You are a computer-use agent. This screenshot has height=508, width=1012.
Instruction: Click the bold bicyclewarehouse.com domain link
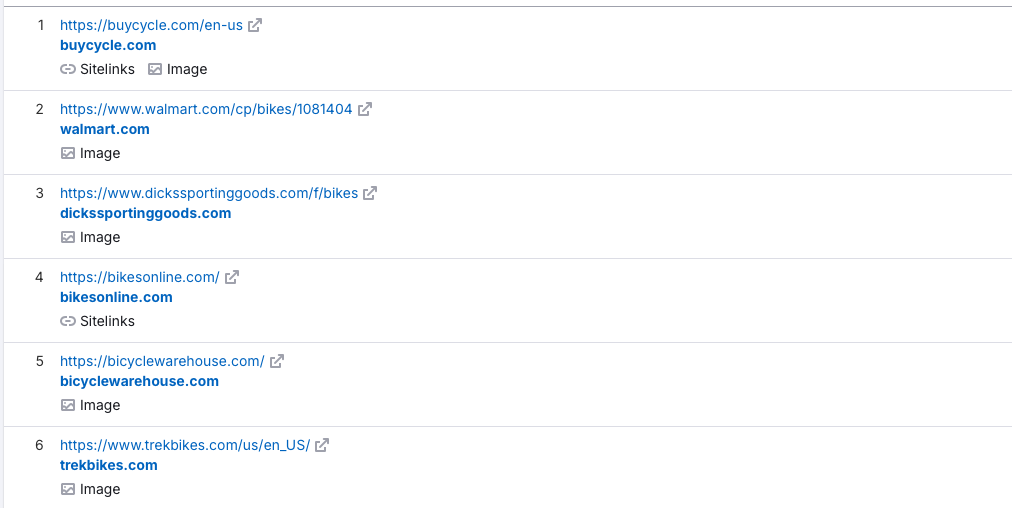click(x=139, y=381)
